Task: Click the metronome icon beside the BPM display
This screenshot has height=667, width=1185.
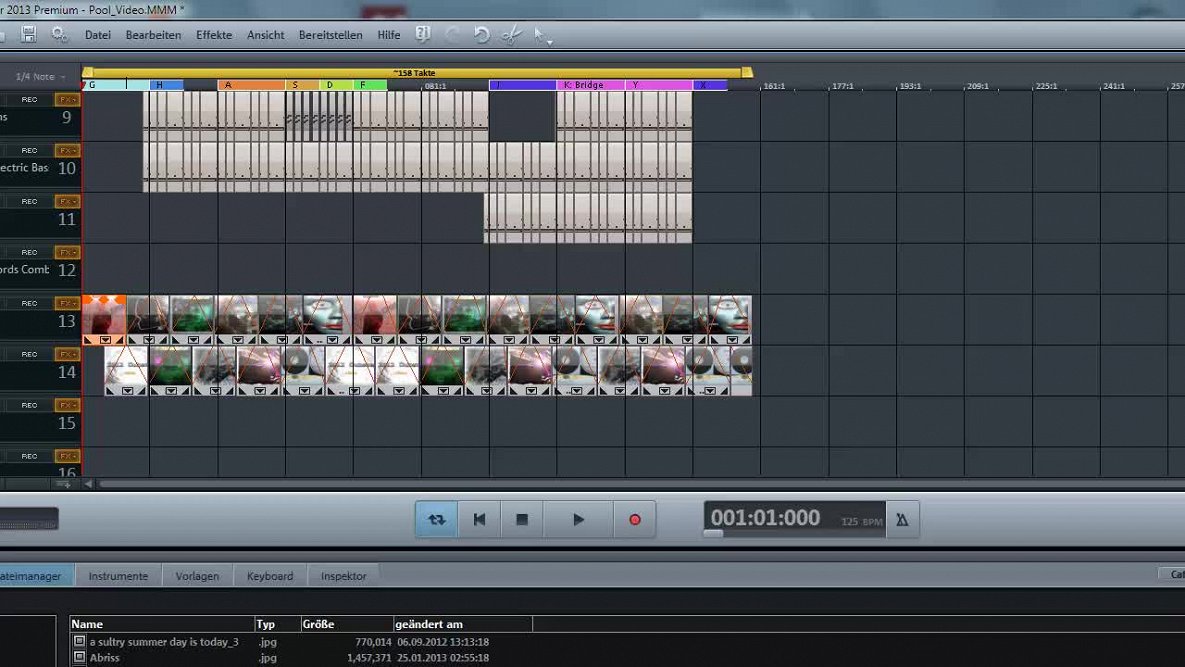Action: pyautogui.click(x=902, y=519)
